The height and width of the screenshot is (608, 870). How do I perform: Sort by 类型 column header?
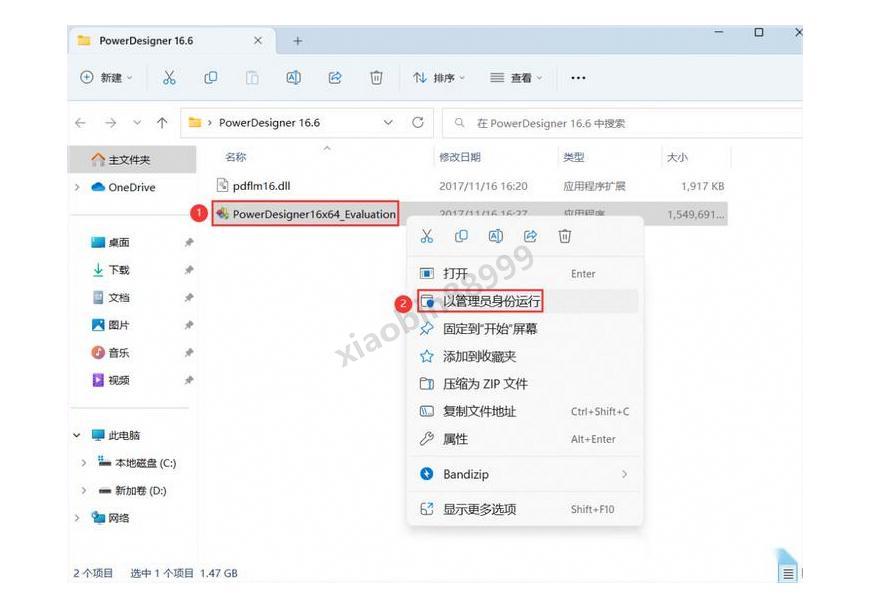point(573,157)
